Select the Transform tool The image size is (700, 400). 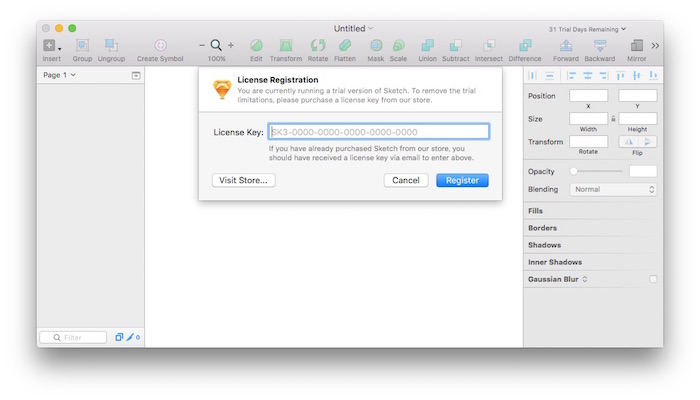[286, 45]
